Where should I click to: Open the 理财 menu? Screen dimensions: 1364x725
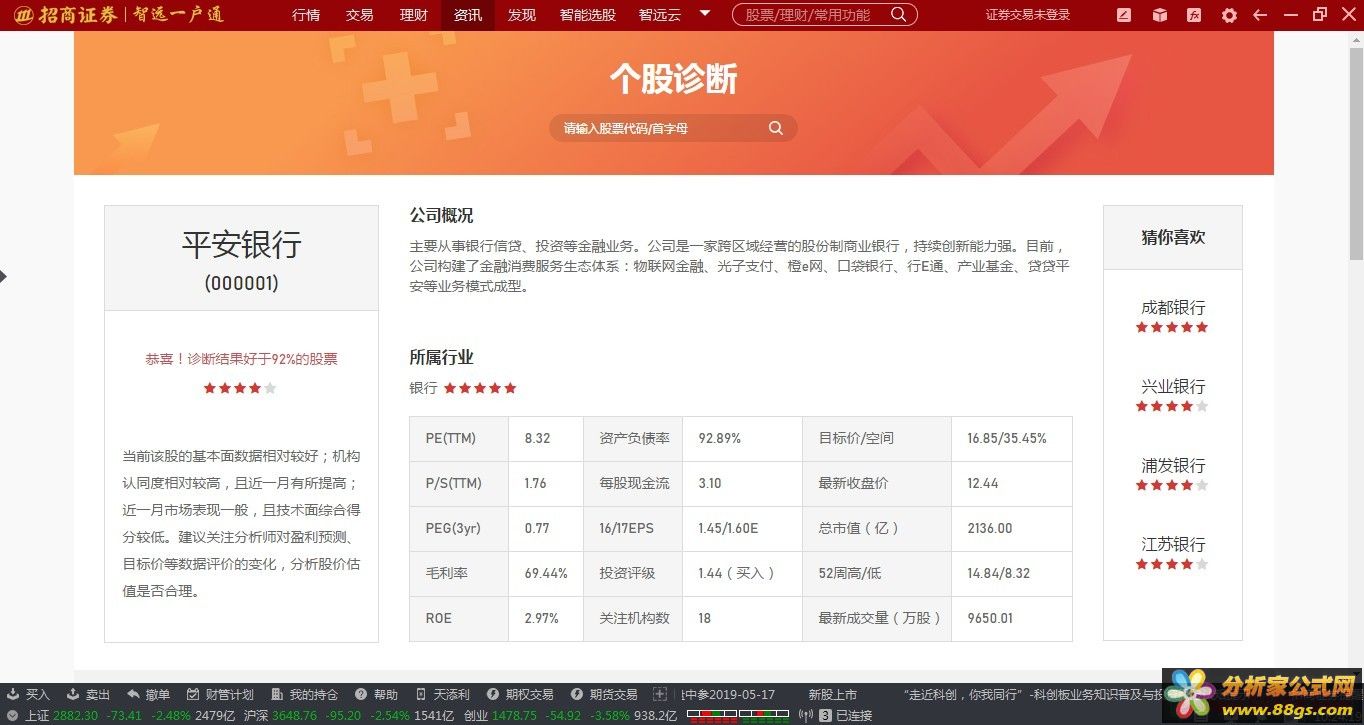[x=414, y=15]
